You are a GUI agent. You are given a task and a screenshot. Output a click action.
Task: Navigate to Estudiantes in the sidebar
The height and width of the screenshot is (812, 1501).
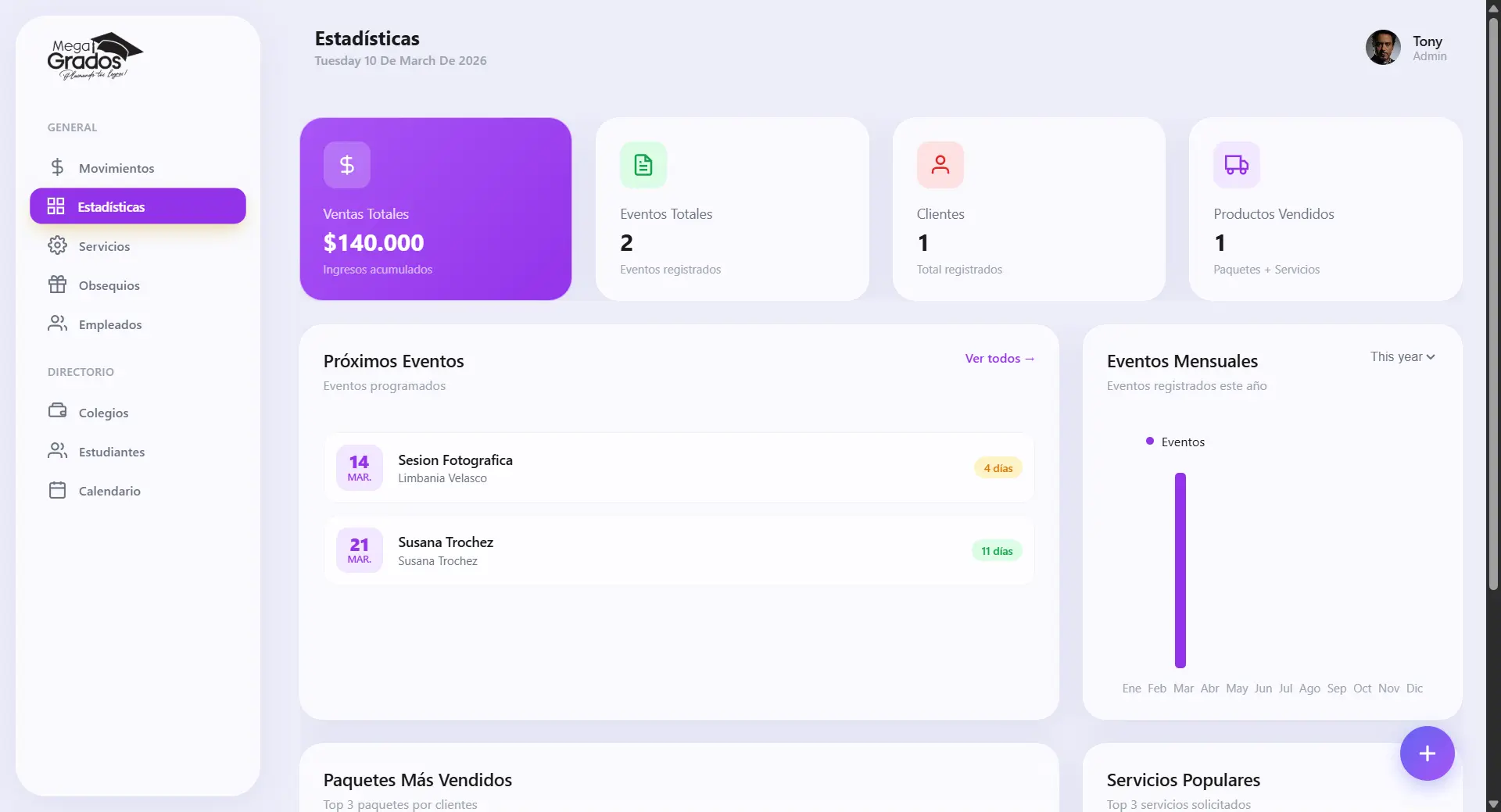(x=111, y=452)
